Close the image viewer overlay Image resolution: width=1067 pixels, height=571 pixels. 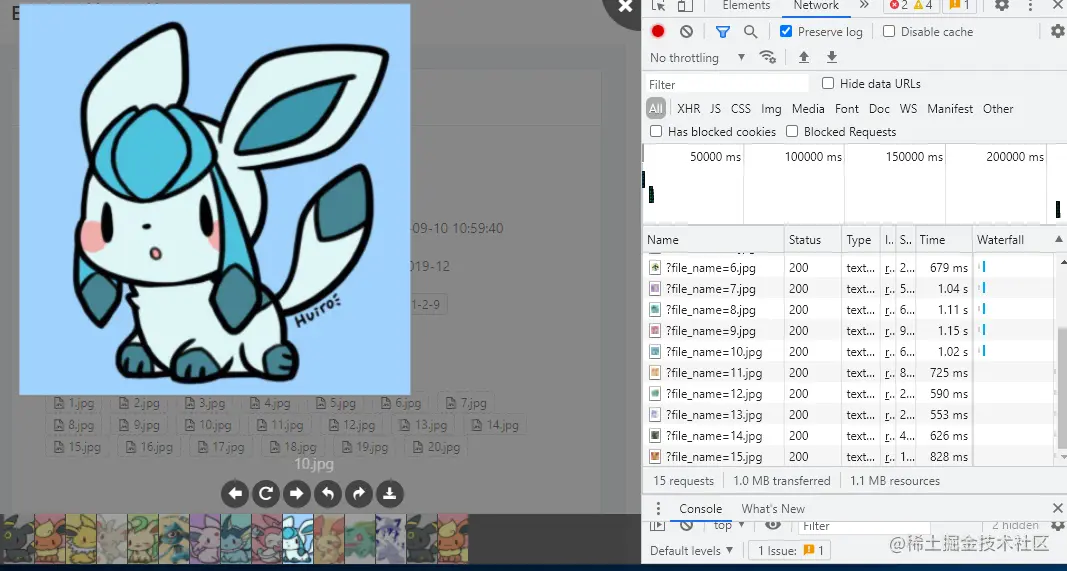(x=625, y=7)
